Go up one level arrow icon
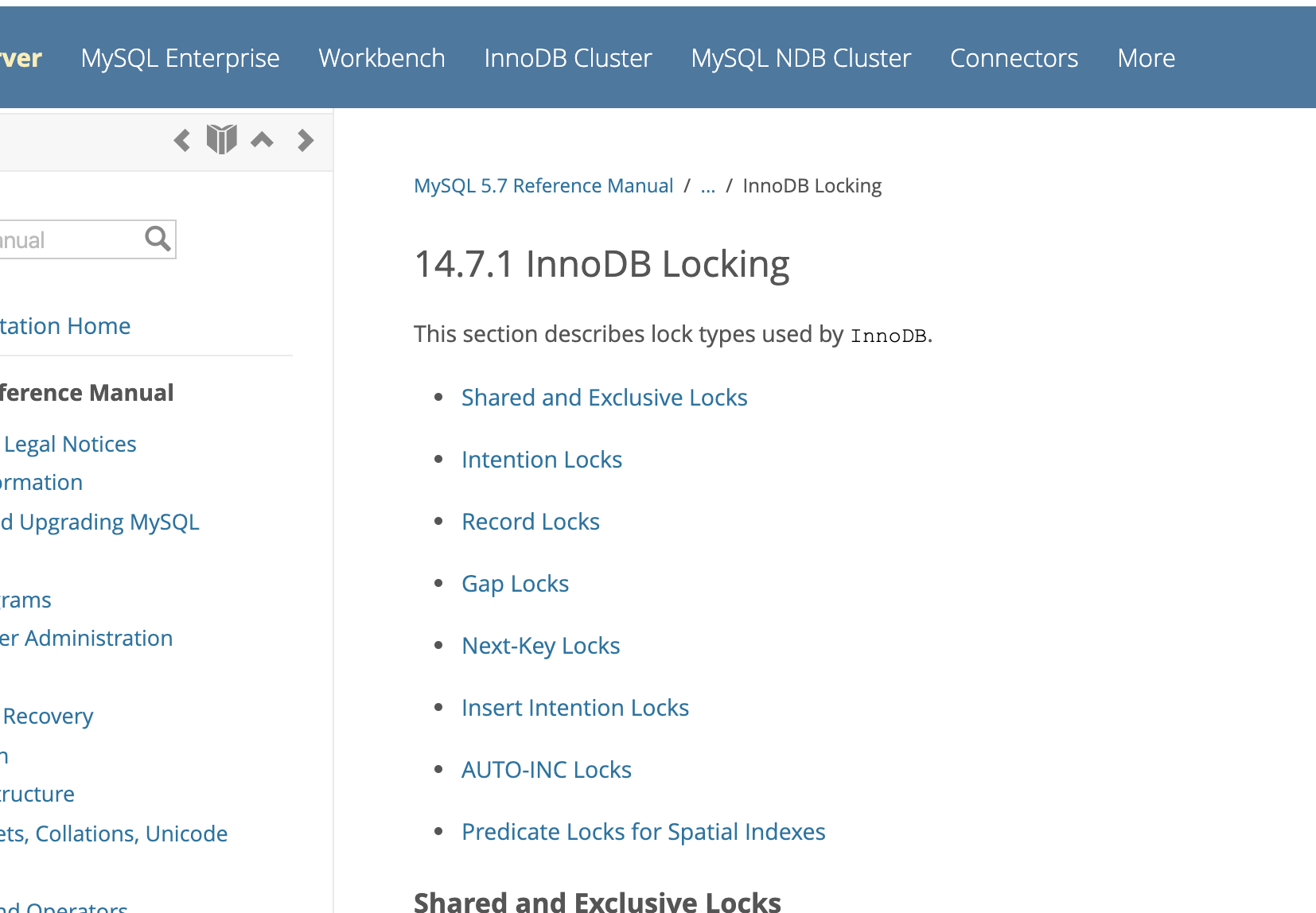This screenshot has width=1316, height=913. (262, 140)
